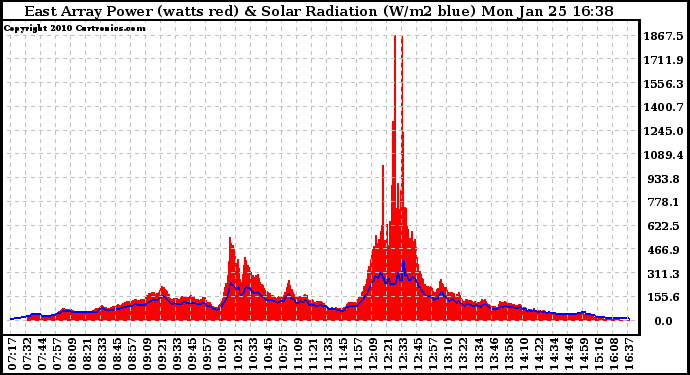Click the 13:22 time label

pos(463,354)
